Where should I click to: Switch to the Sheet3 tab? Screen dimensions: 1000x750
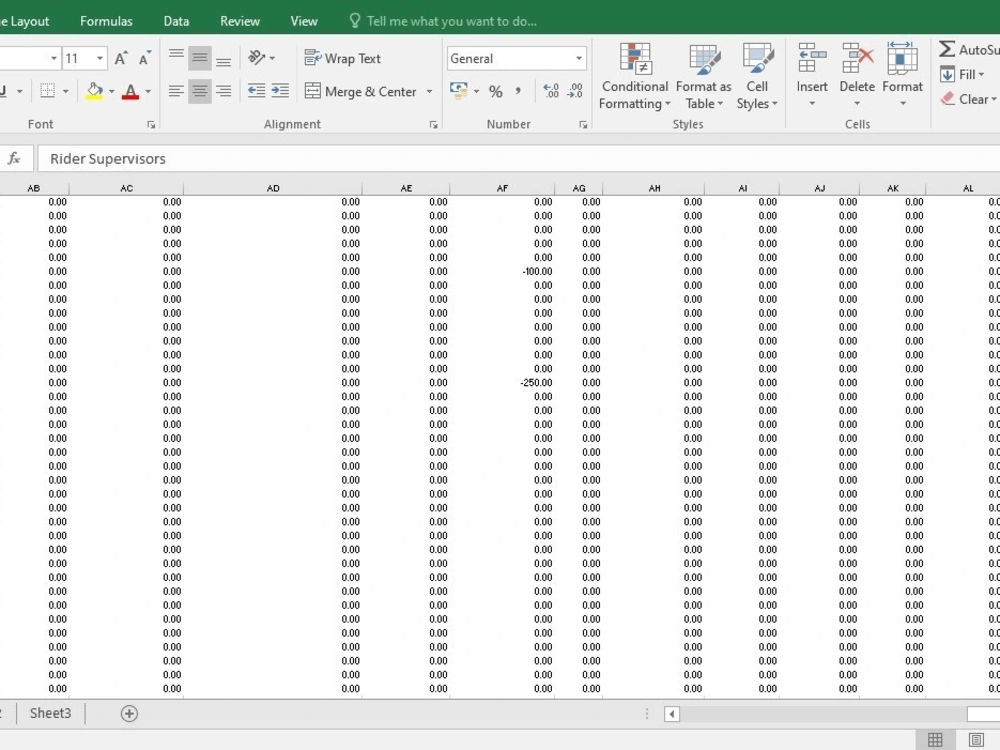point(50,713)
